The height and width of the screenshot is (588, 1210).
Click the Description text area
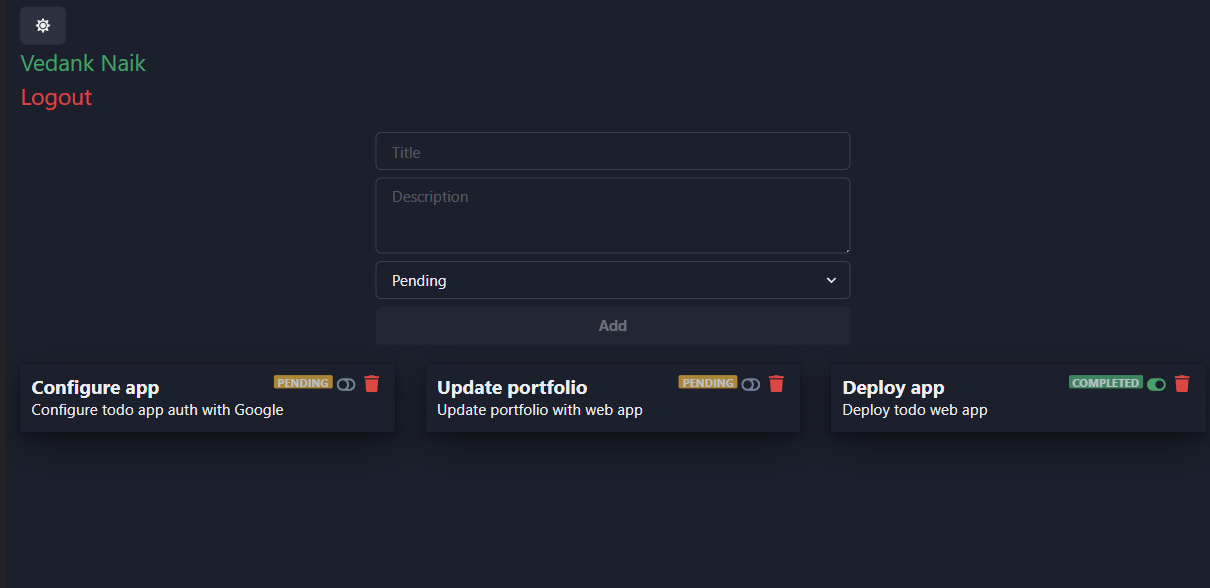[x=612, y=214]
